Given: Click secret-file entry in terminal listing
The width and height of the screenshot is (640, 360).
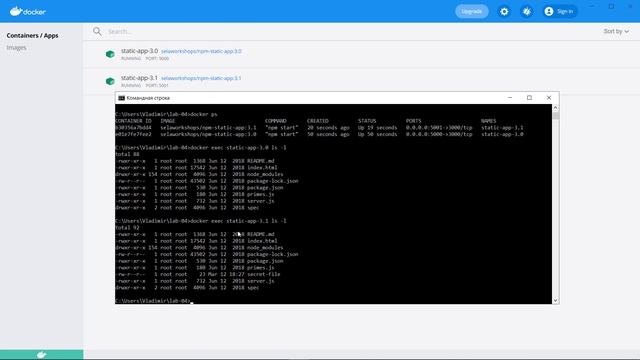Looking at the screenshot, I should [x=264, y=274].
